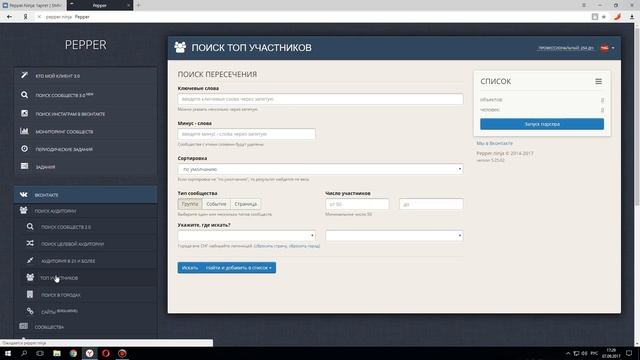
Task: Open the Windows taskbar search icon
Action: coord(24,353)
